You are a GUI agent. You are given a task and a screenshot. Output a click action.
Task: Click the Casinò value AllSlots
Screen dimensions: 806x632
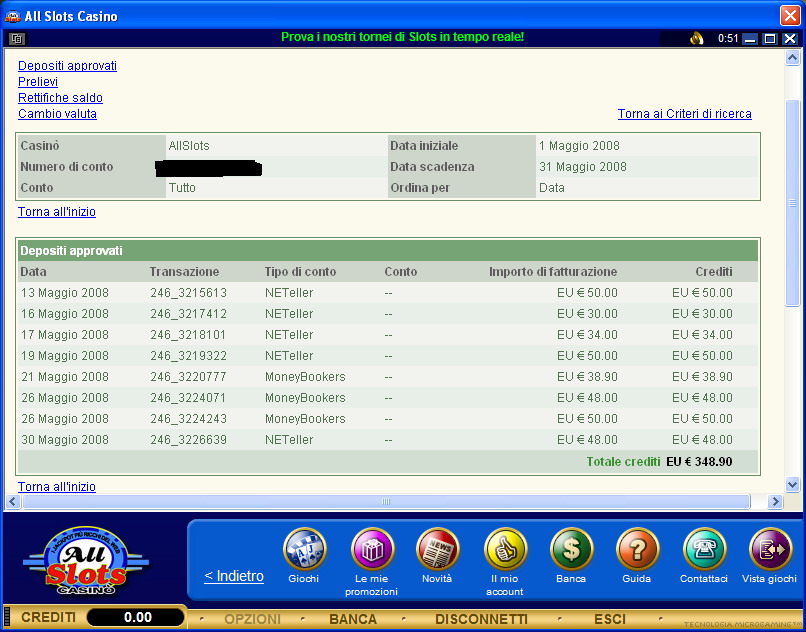coord(189,146)
